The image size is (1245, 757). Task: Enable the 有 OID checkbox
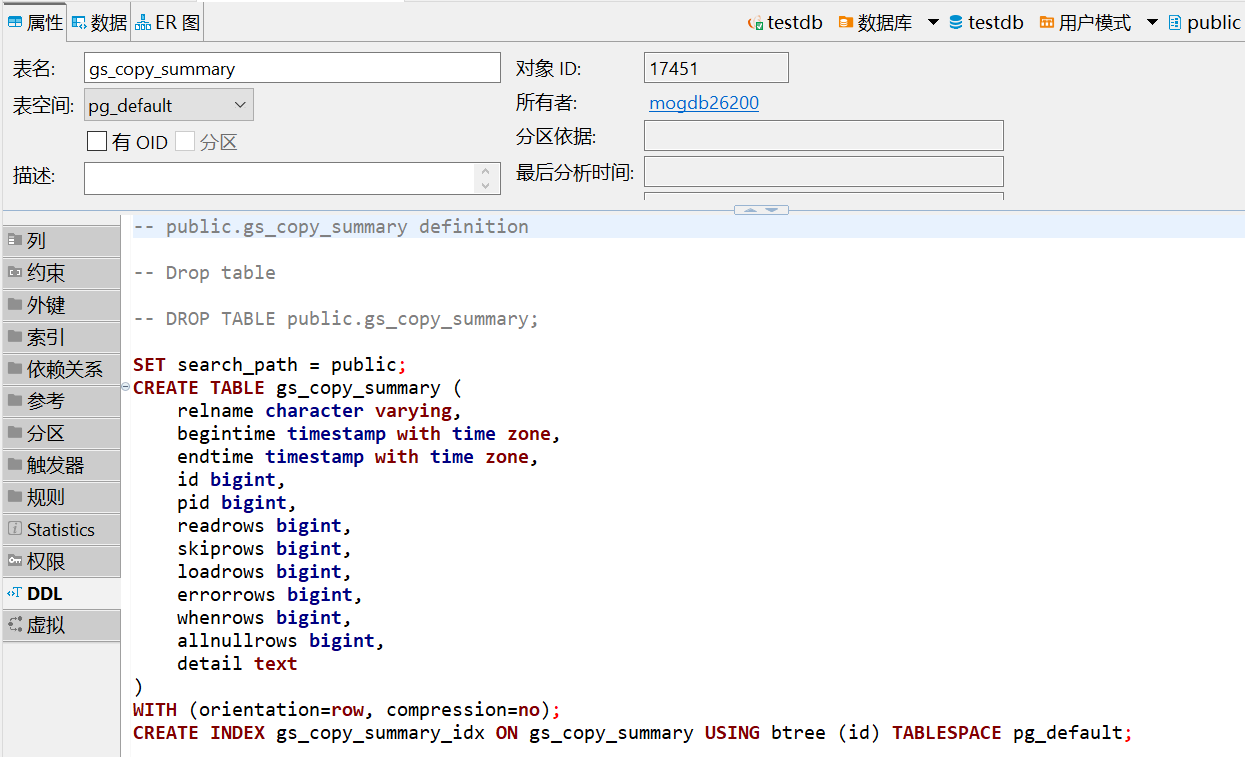click(x=97, y=142)
